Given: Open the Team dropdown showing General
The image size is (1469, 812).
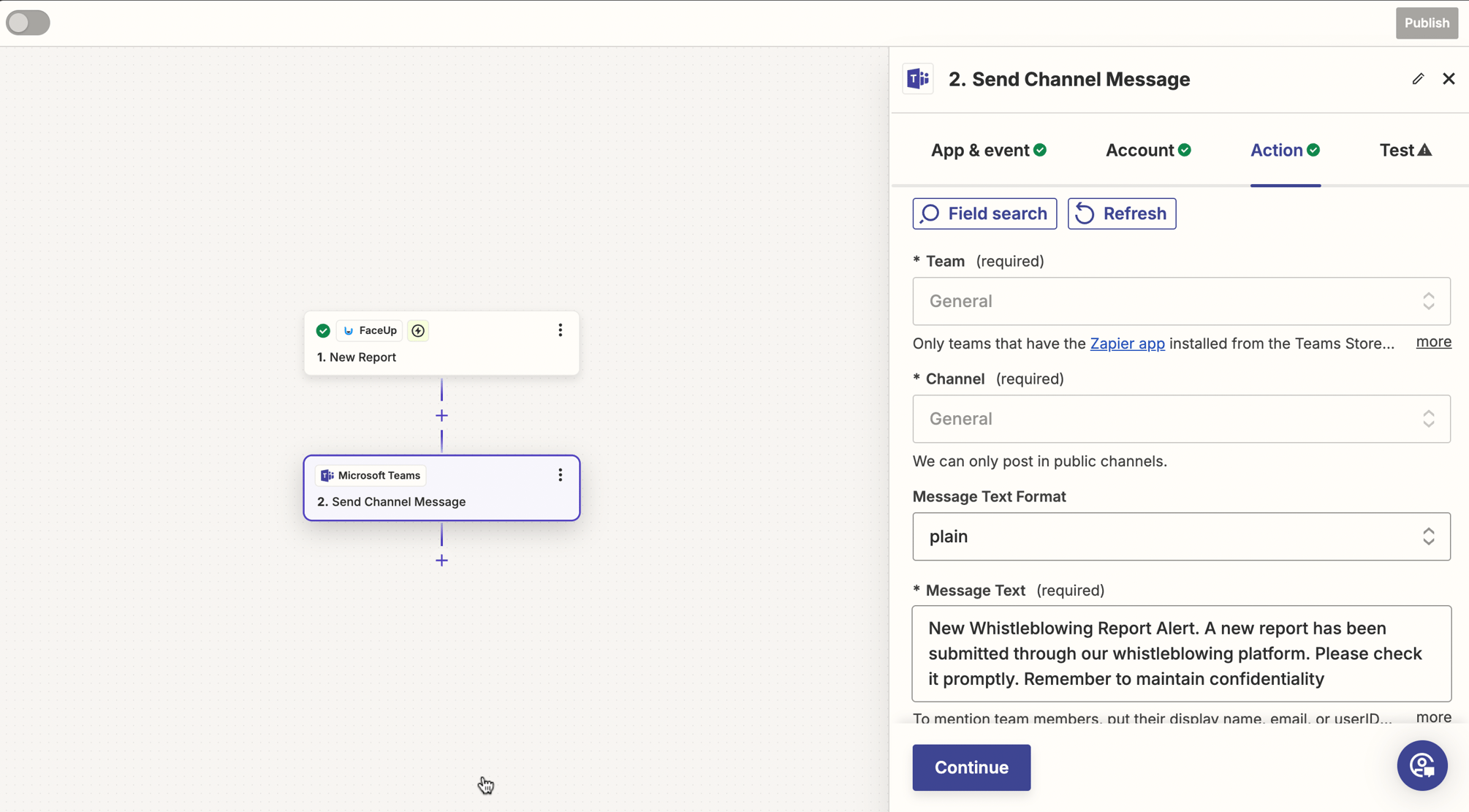Looking at the screenshot, I should [x=1180, y=301].
